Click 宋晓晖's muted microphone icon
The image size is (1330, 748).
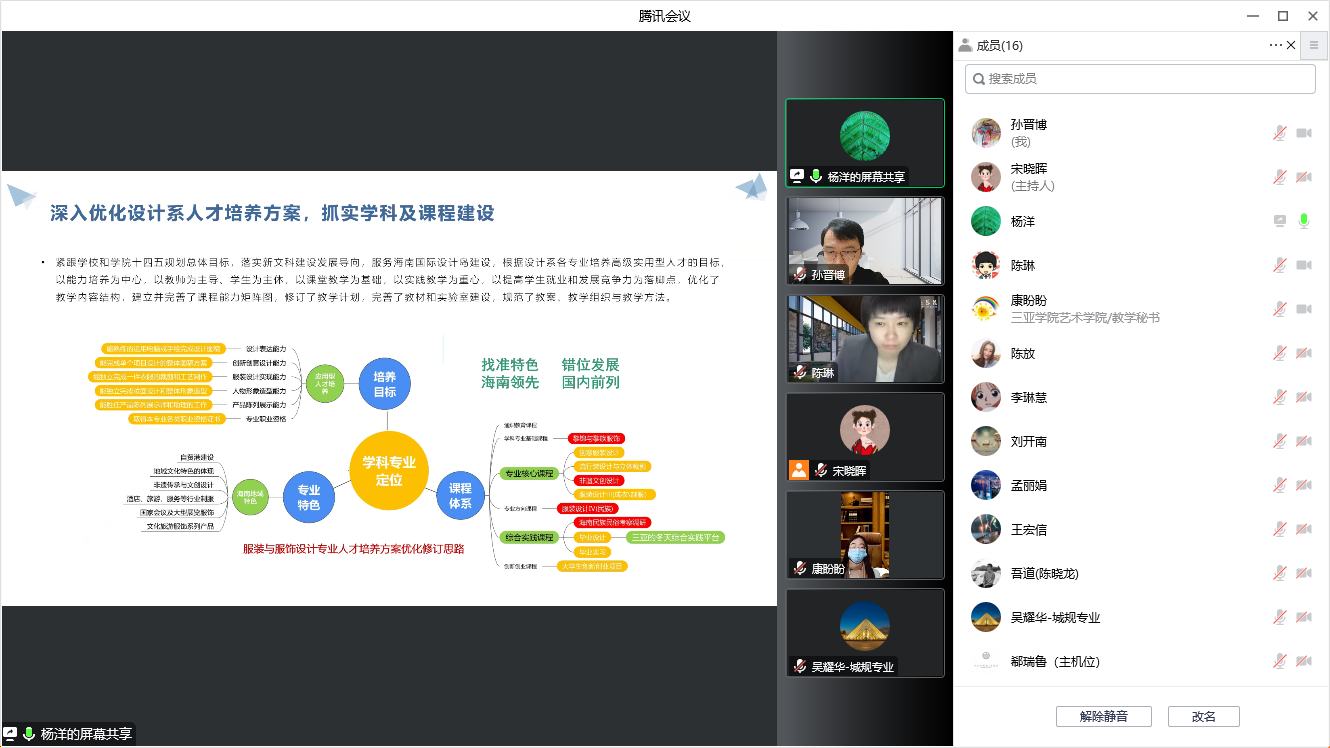[1279, 177]
